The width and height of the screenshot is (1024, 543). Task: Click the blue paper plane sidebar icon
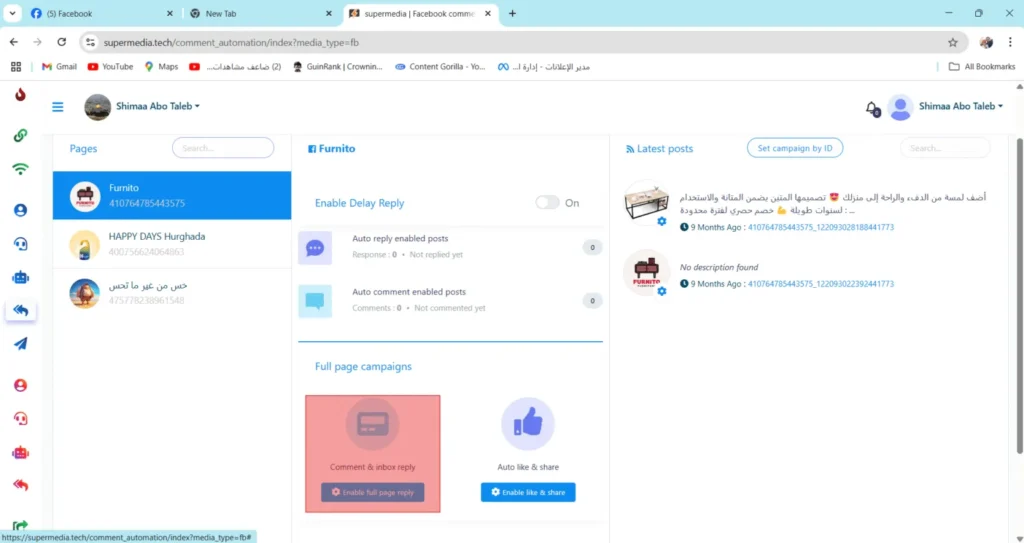click(21, 344)
